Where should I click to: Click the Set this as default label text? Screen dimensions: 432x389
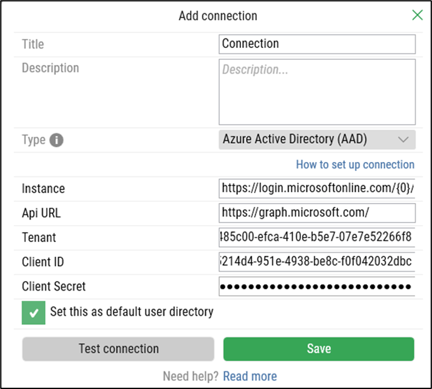(132, 312)
